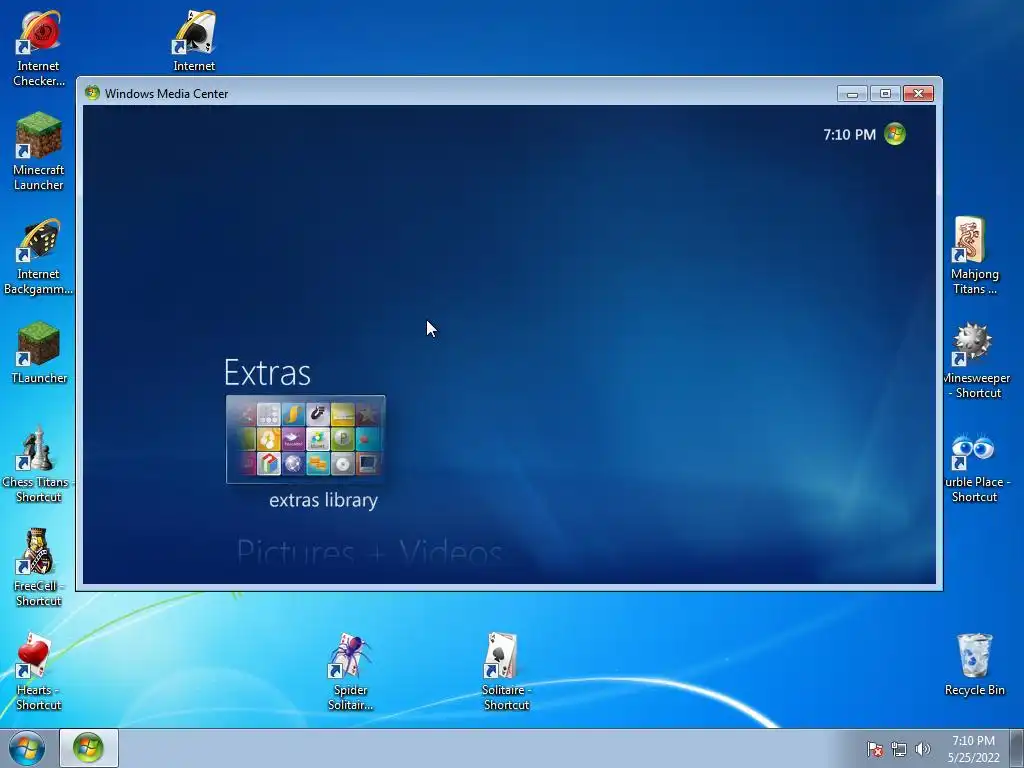Viewport: 1024px width, 768px height.
Task: Click the Show desktop button on taskbar
Action: tap(1017, 748)
